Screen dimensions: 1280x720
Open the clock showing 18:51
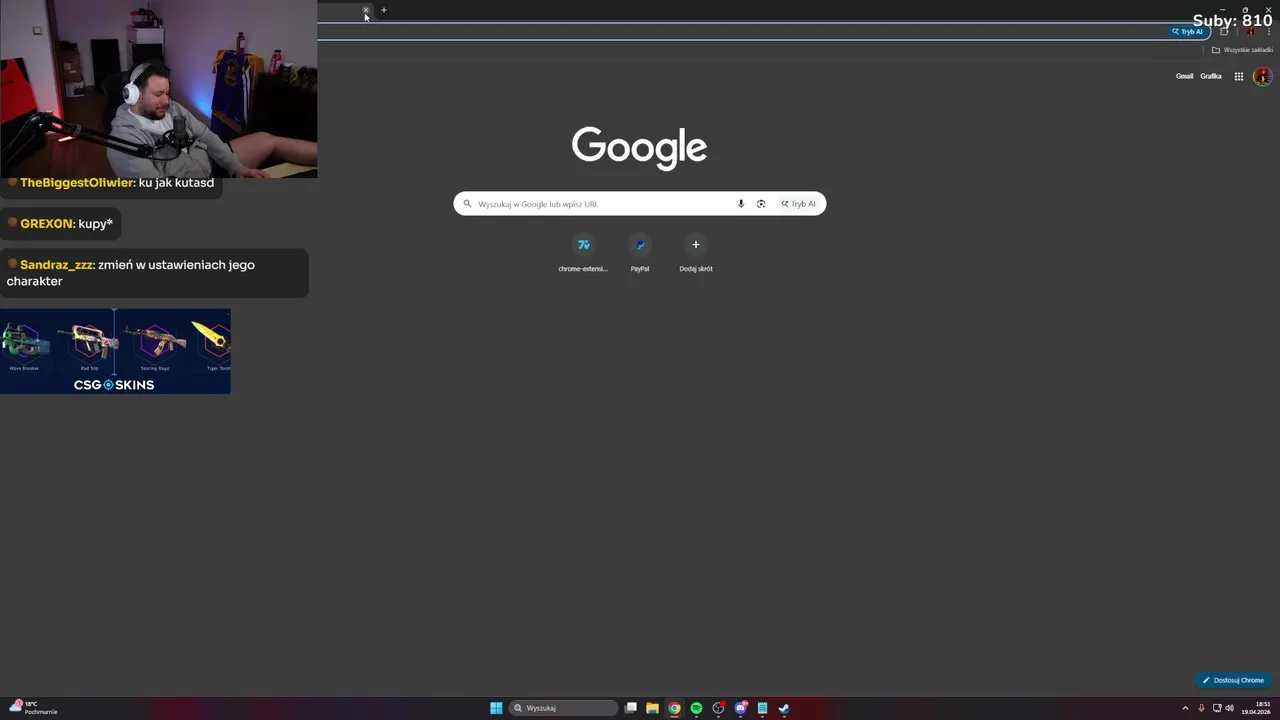[1257, 708]
